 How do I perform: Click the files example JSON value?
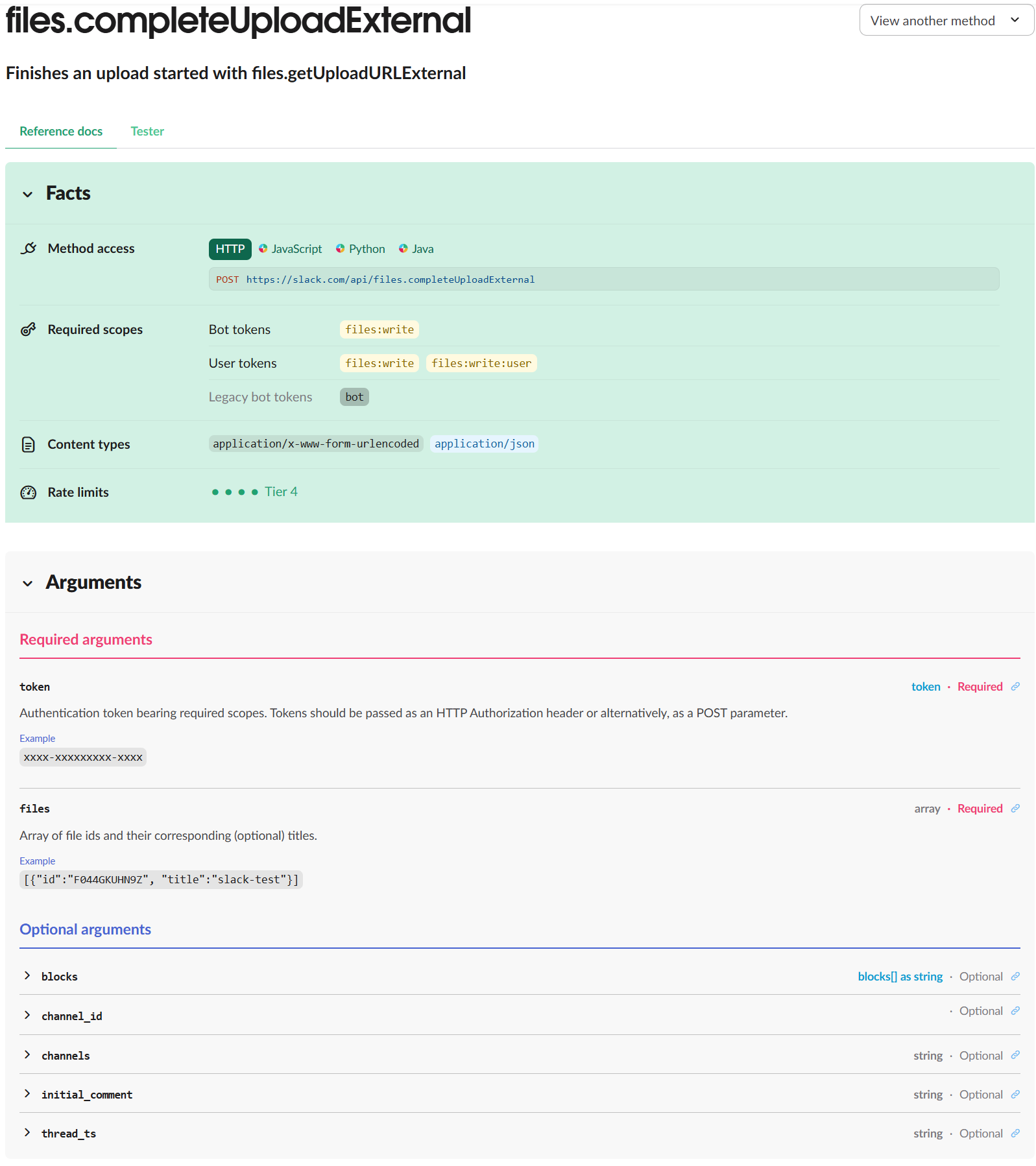161,879
